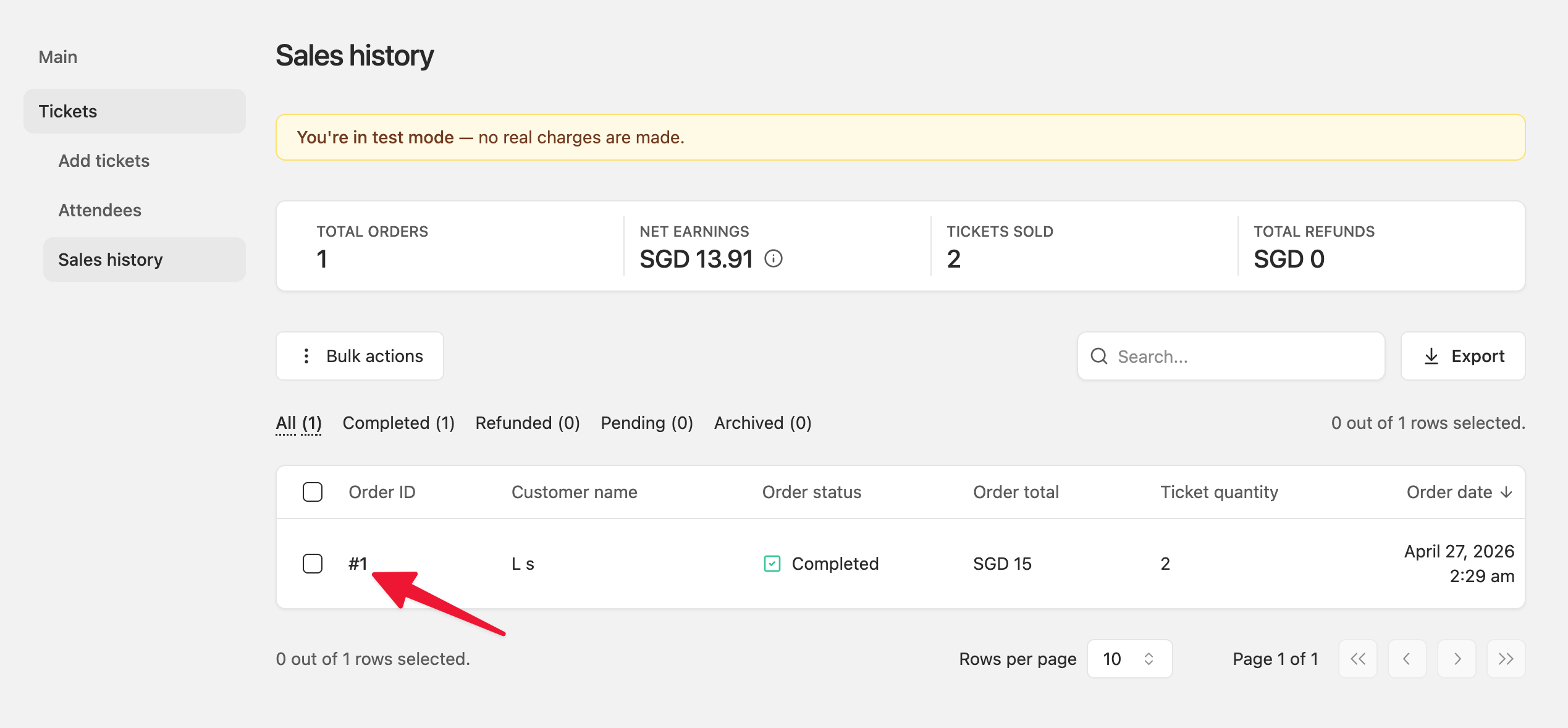1568x728 pixels.
Task: Open the Rows per page dropdown
Action: coord(1129,659)
